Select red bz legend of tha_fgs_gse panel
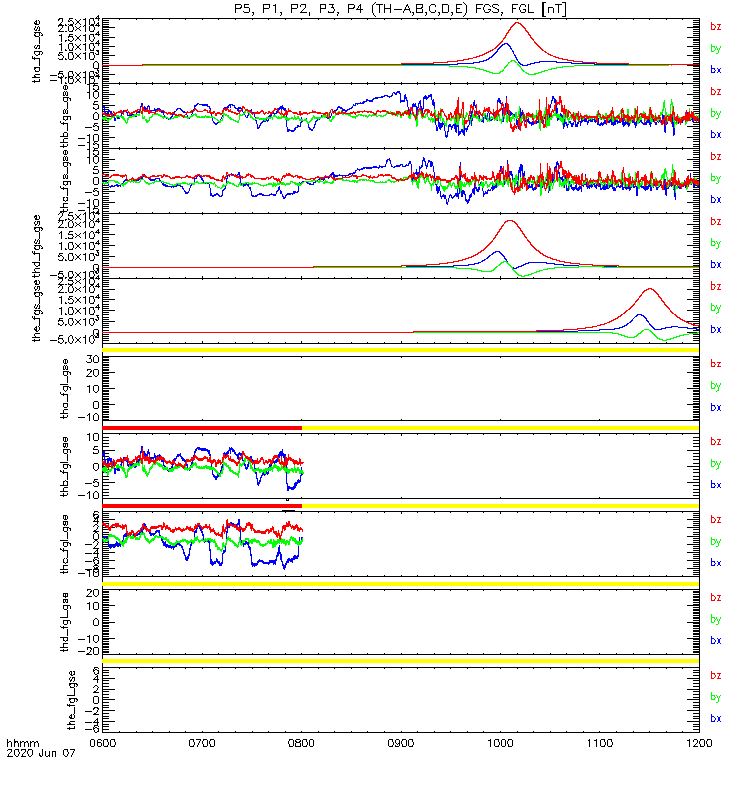This screenshot has height=800, width=750. (716, 27)
